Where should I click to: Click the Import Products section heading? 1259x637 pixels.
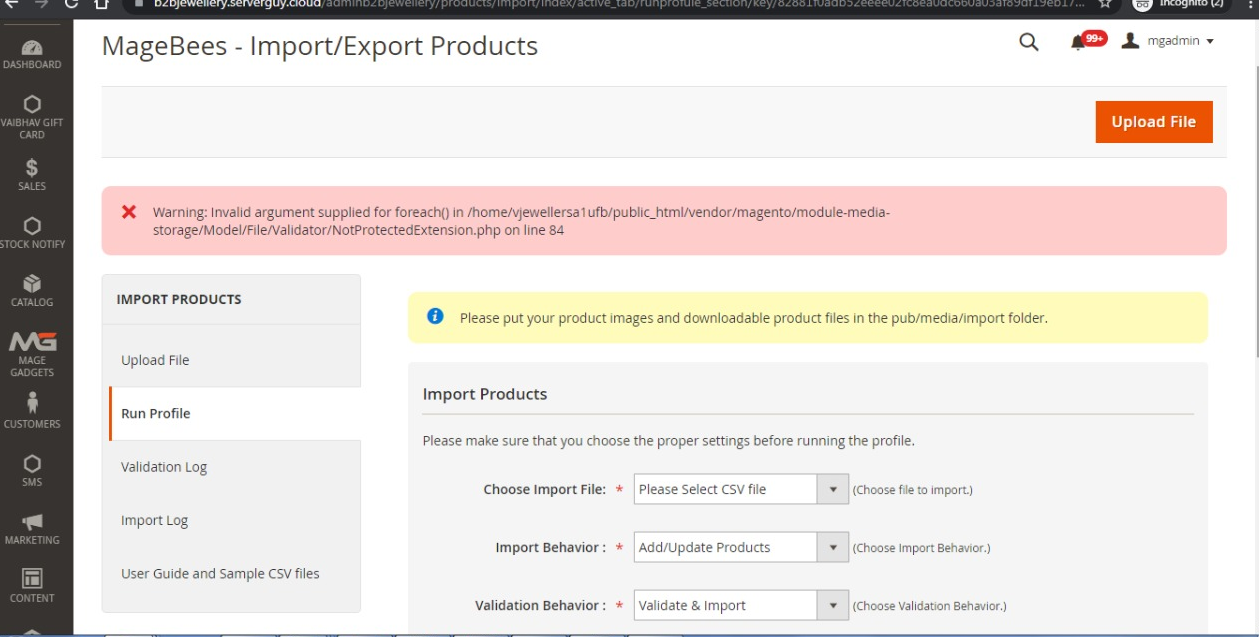click(485, 394)
